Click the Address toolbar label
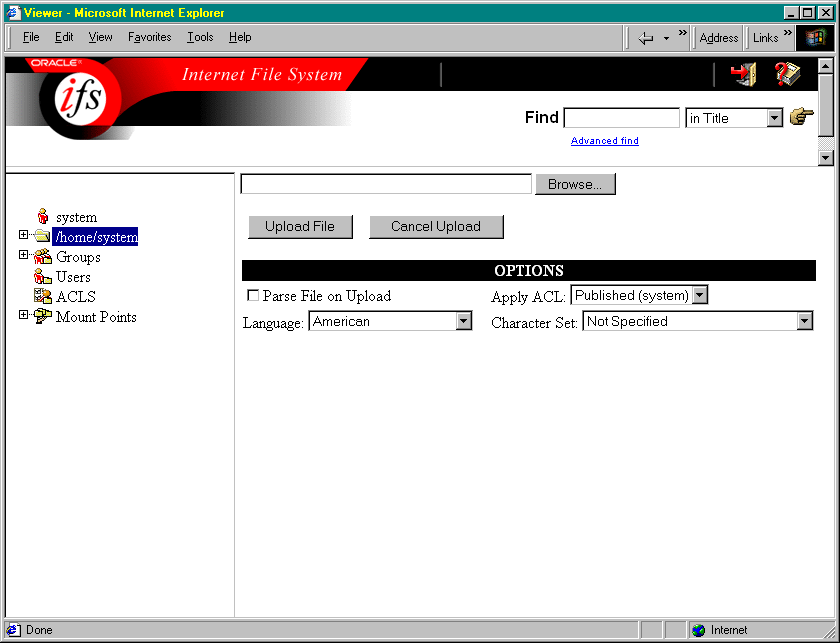This screenshot has height=643, width=840. point(719,38)
